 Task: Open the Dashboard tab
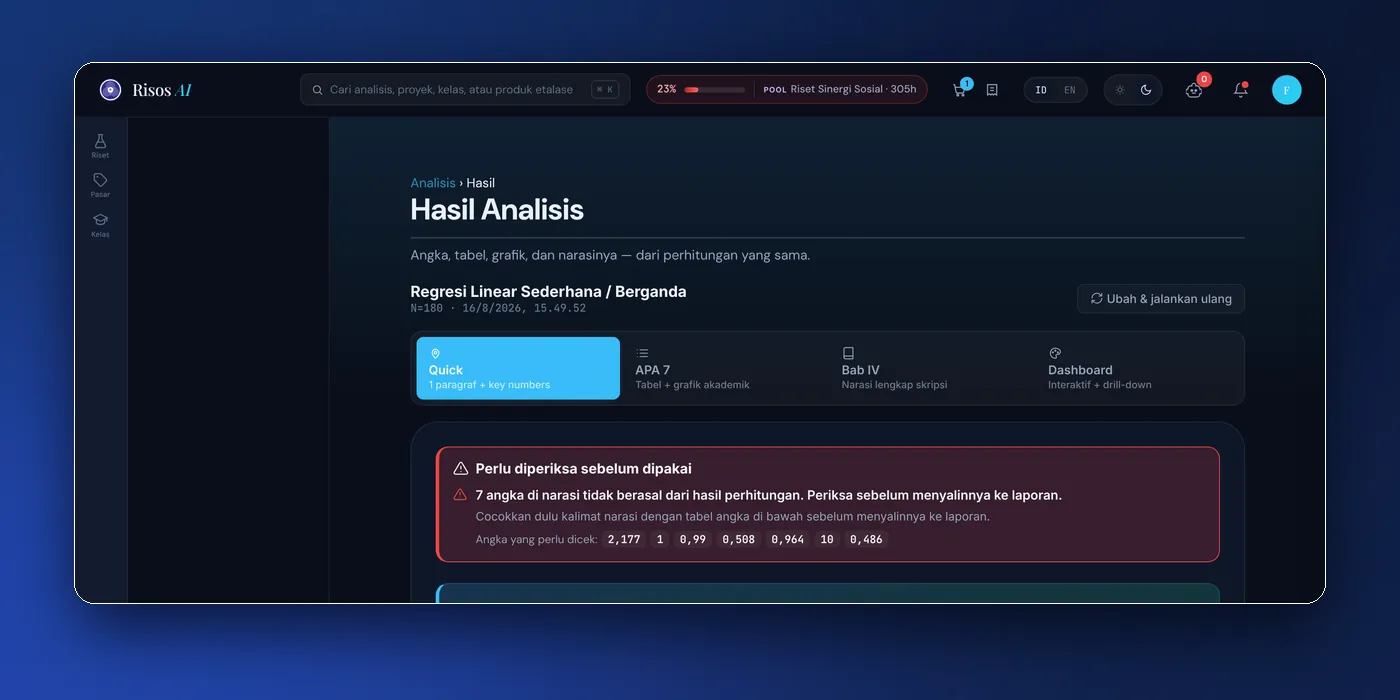click(x=1138, y=368)
